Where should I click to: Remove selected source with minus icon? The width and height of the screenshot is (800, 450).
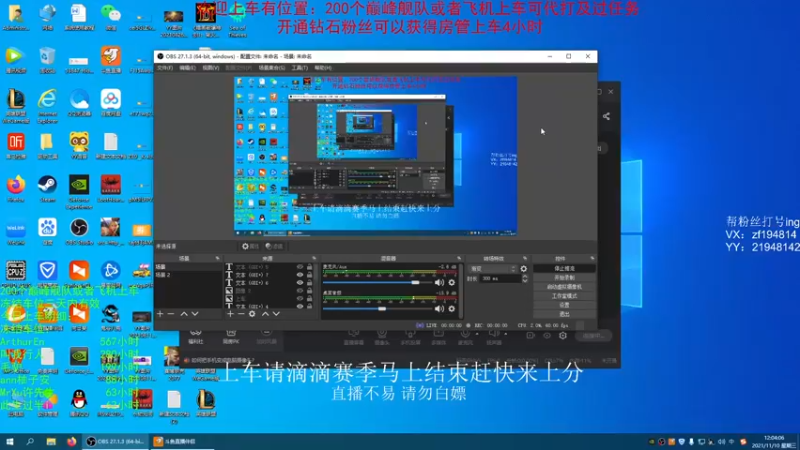[241, 314]
